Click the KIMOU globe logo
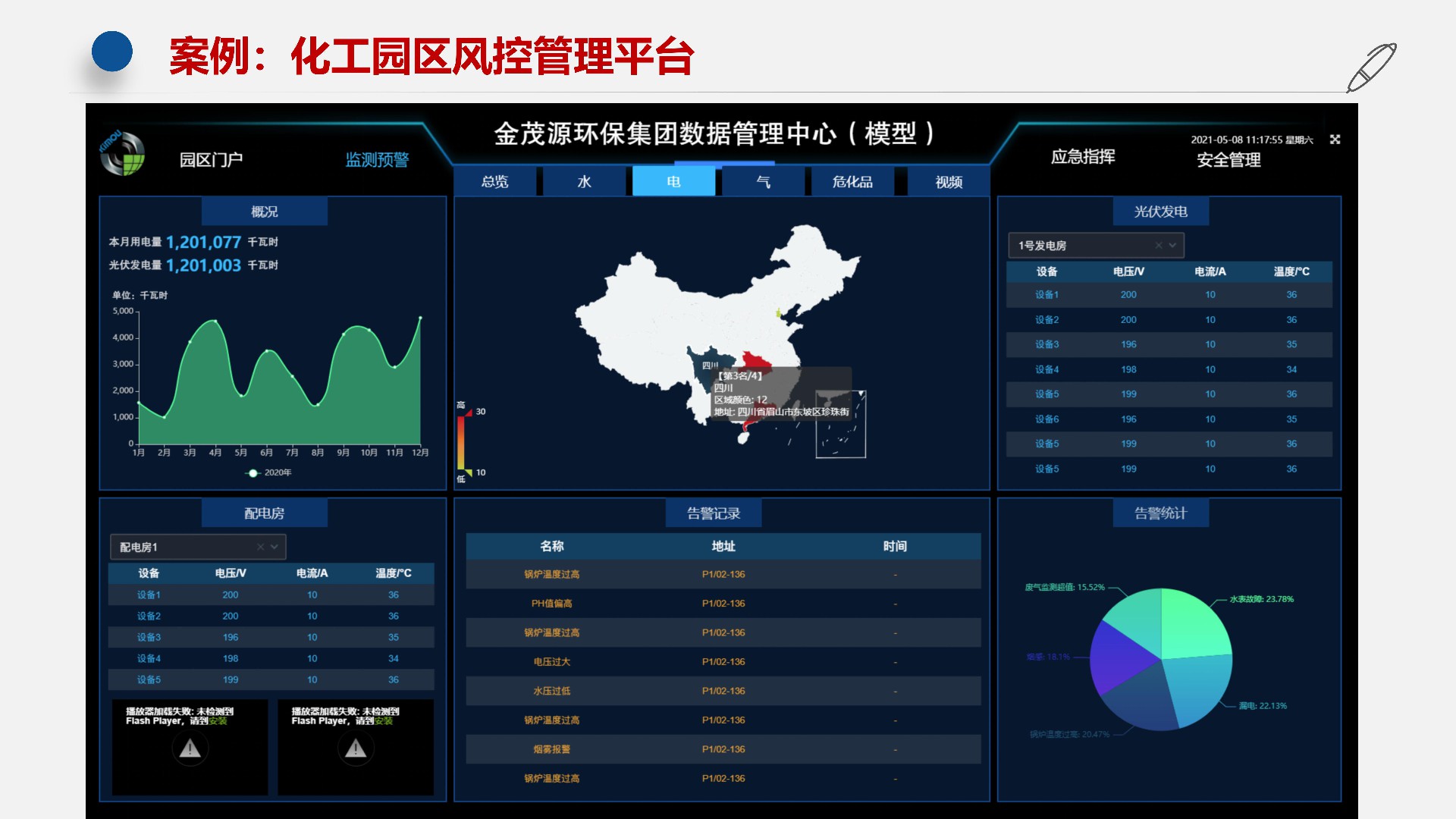 pos(122,153)
